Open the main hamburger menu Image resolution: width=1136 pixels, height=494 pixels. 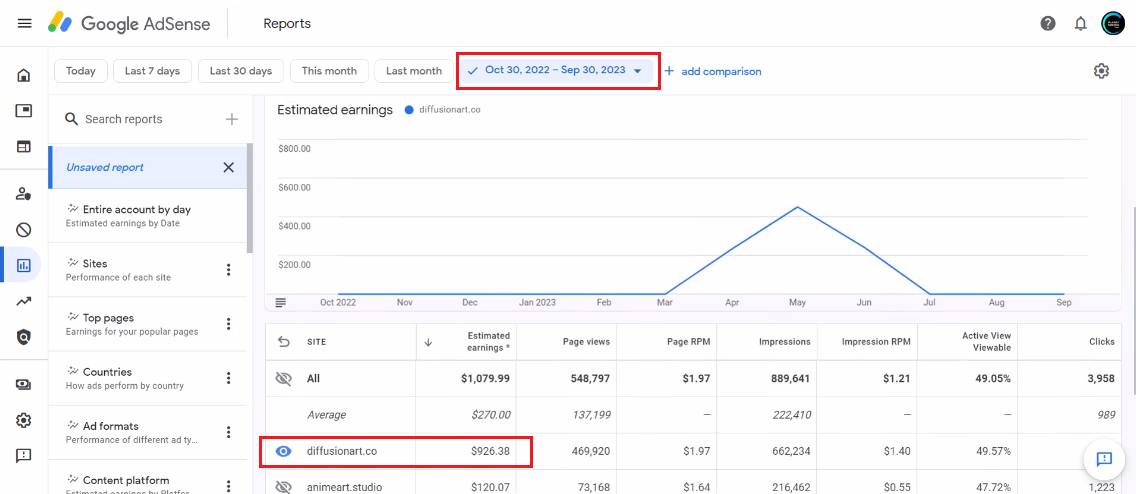pos(24,24)
